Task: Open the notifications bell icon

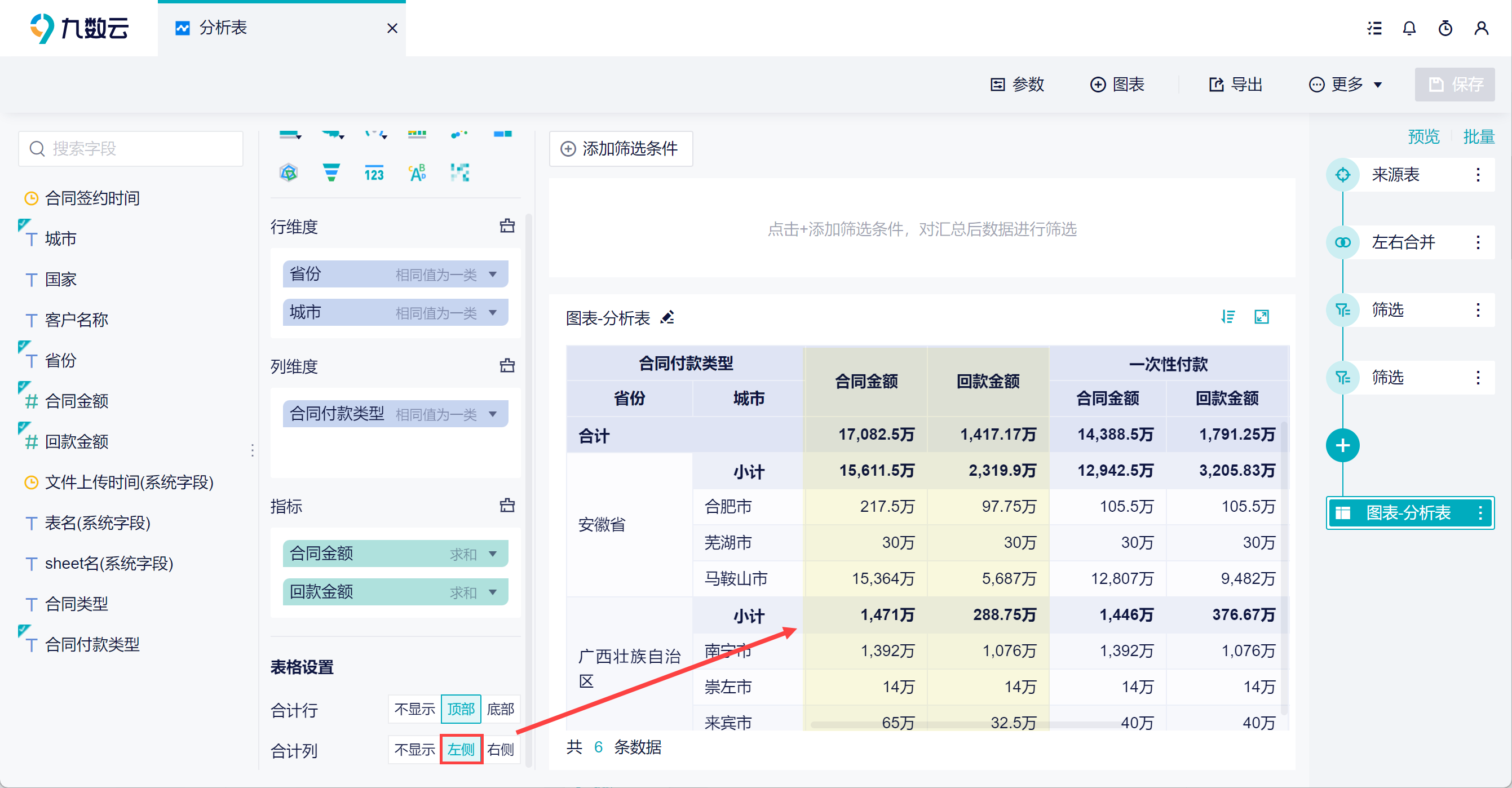Action: [x=1409, y=28]
